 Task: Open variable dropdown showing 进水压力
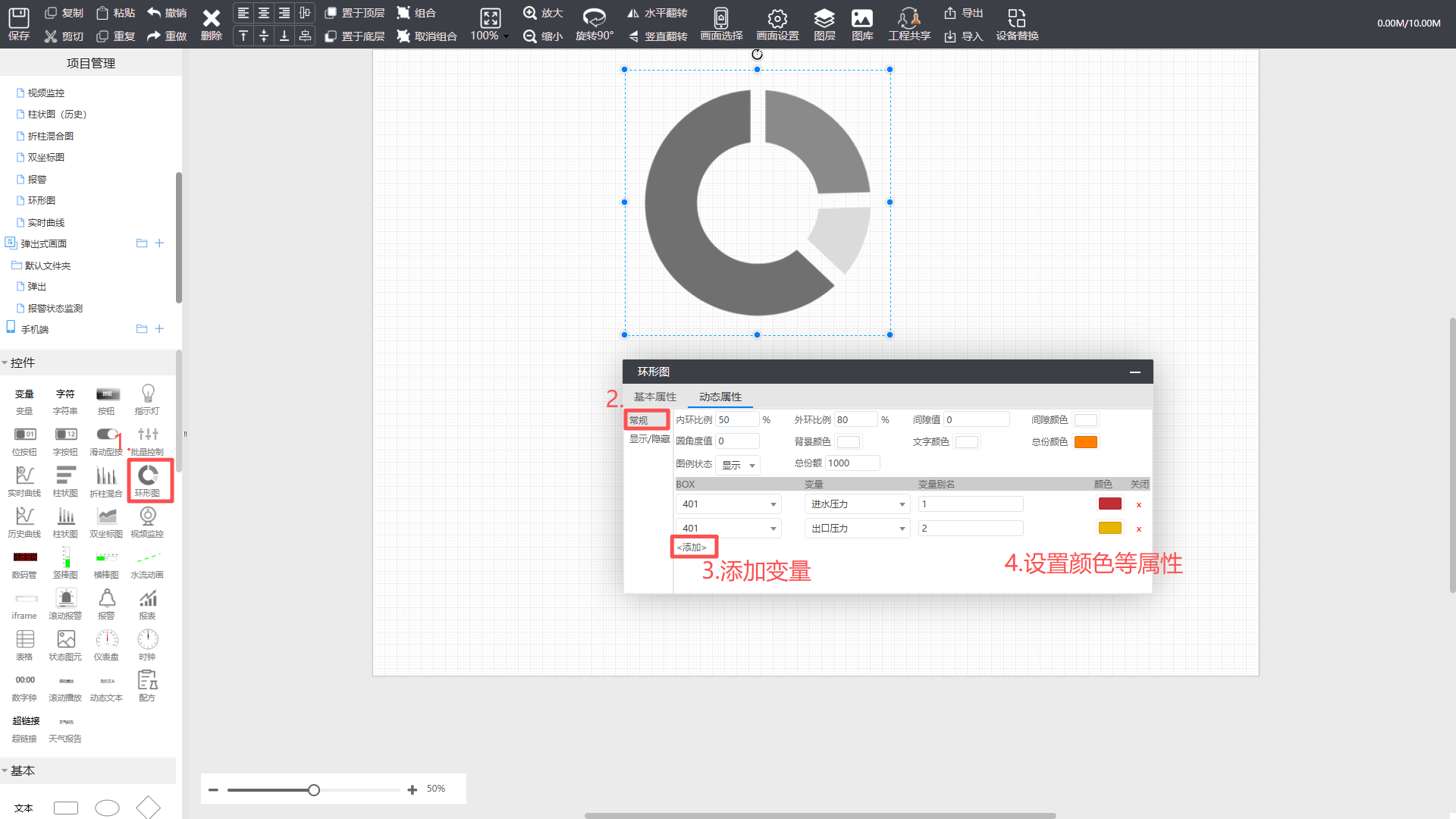pos(858,504)
